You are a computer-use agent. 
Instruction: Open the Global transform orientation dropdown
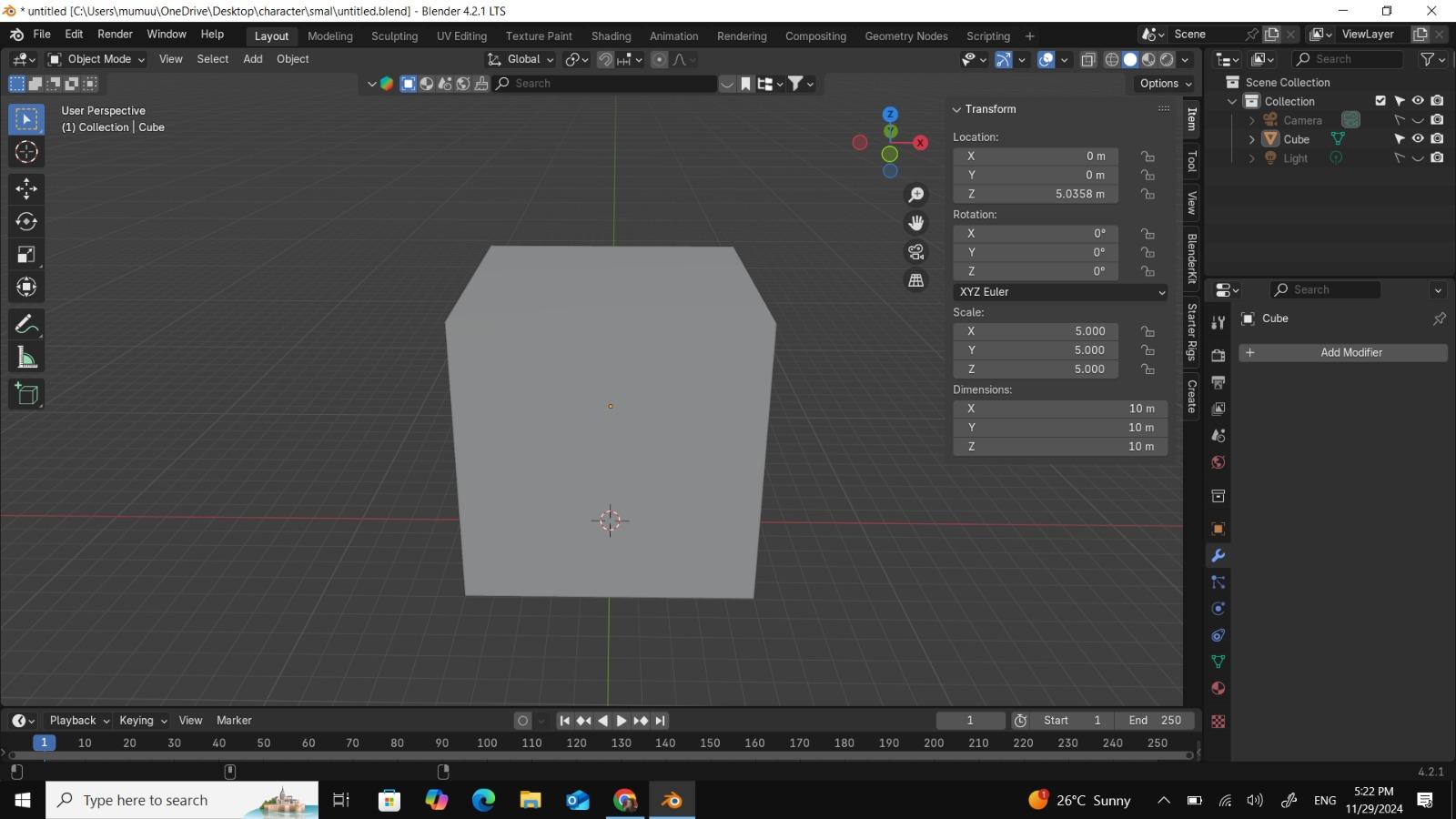[x=521, y=59]
